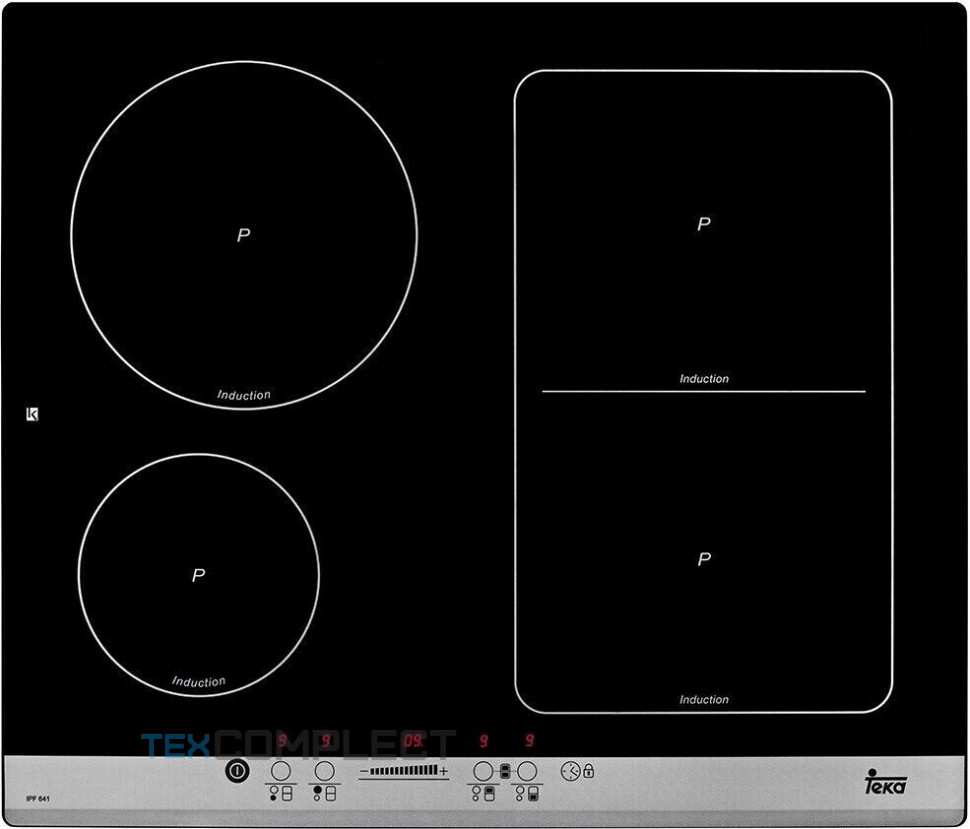Image resolution: width=970 pixels, height=829 pixels.
Task: Tap the red timer display showing 09.
Action: [x=413, y=741]
